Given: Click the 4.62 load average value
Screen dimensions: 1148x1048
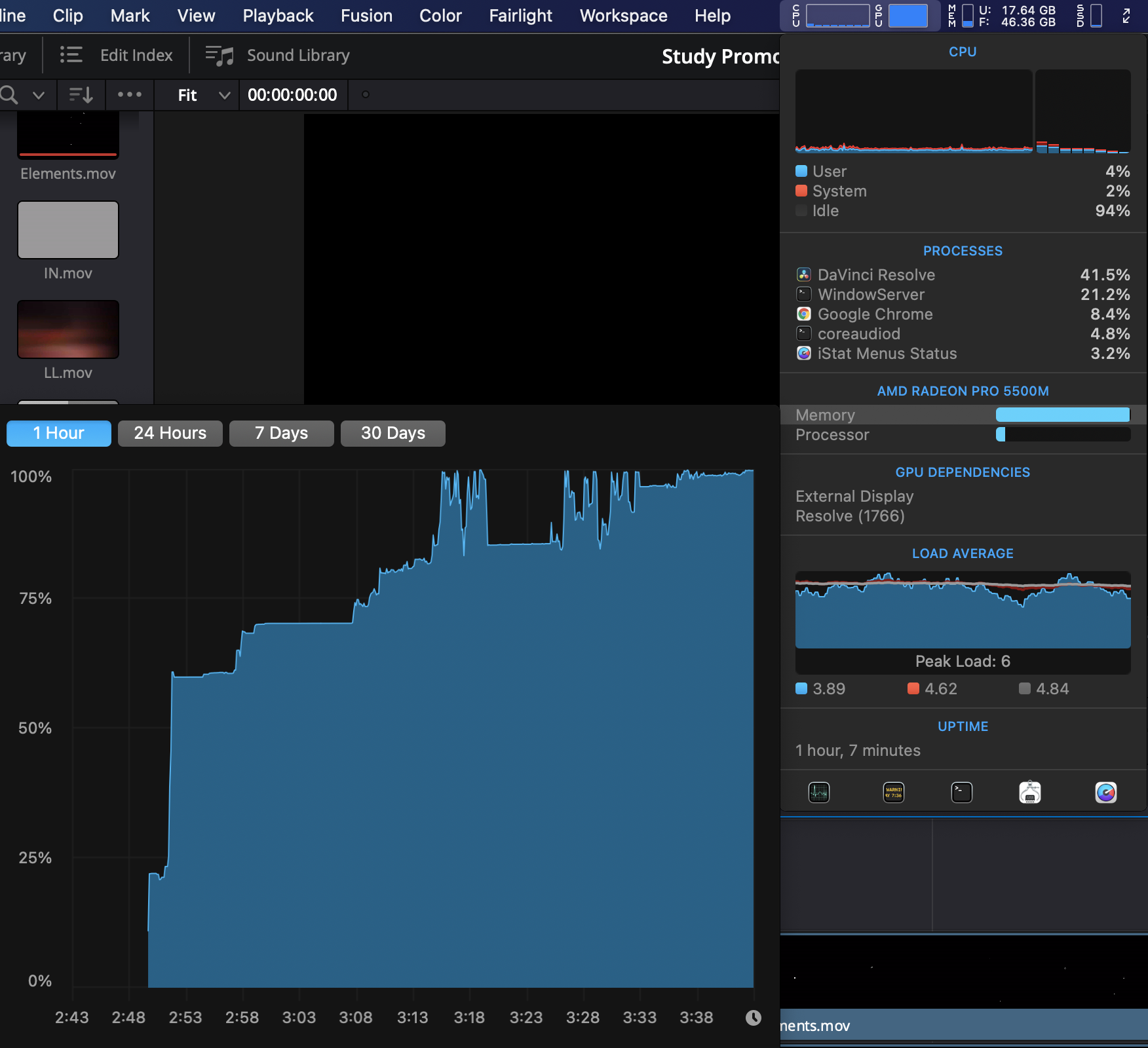Looking at the screenshot, I should [x=941, y=689].
